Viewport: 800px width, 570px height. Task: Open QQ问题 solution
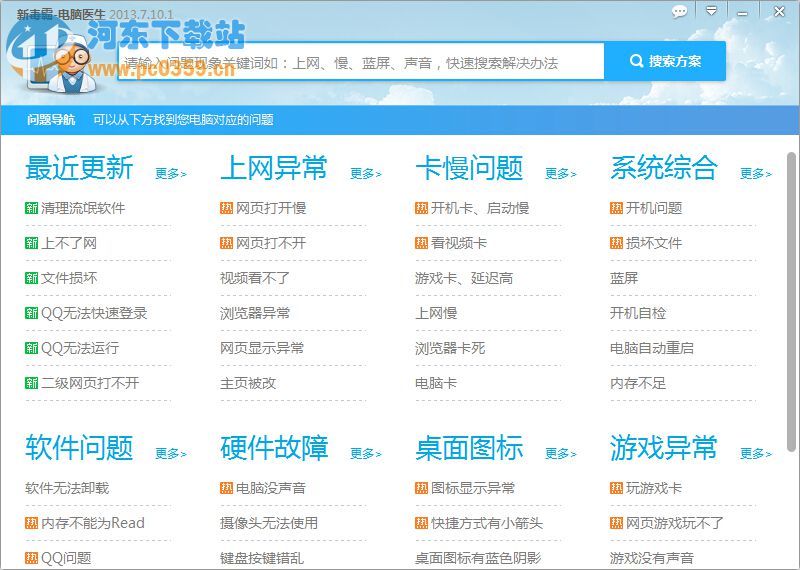click(x=66, y=558)
